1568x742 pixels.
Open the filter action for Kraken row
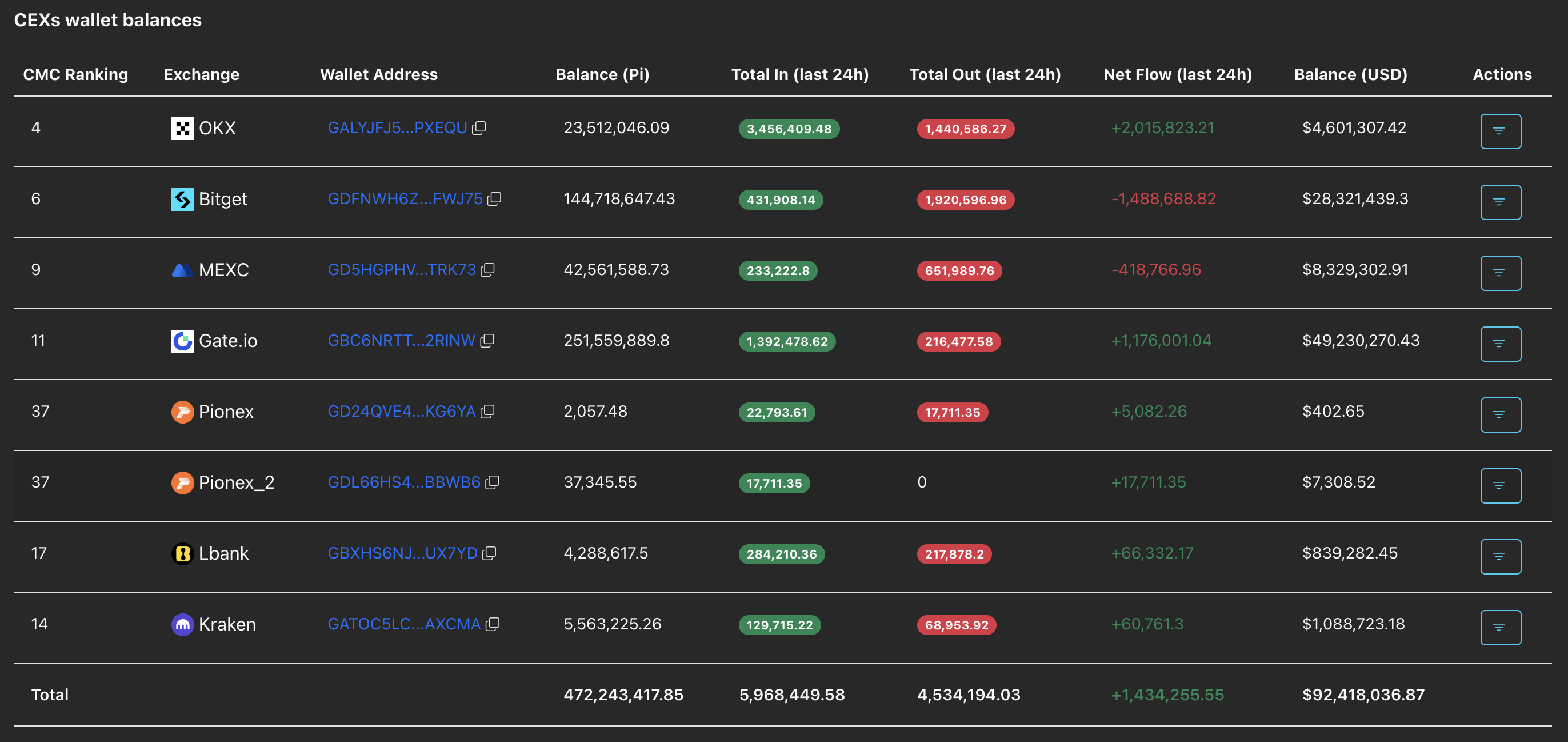(x=1500, y=627)
